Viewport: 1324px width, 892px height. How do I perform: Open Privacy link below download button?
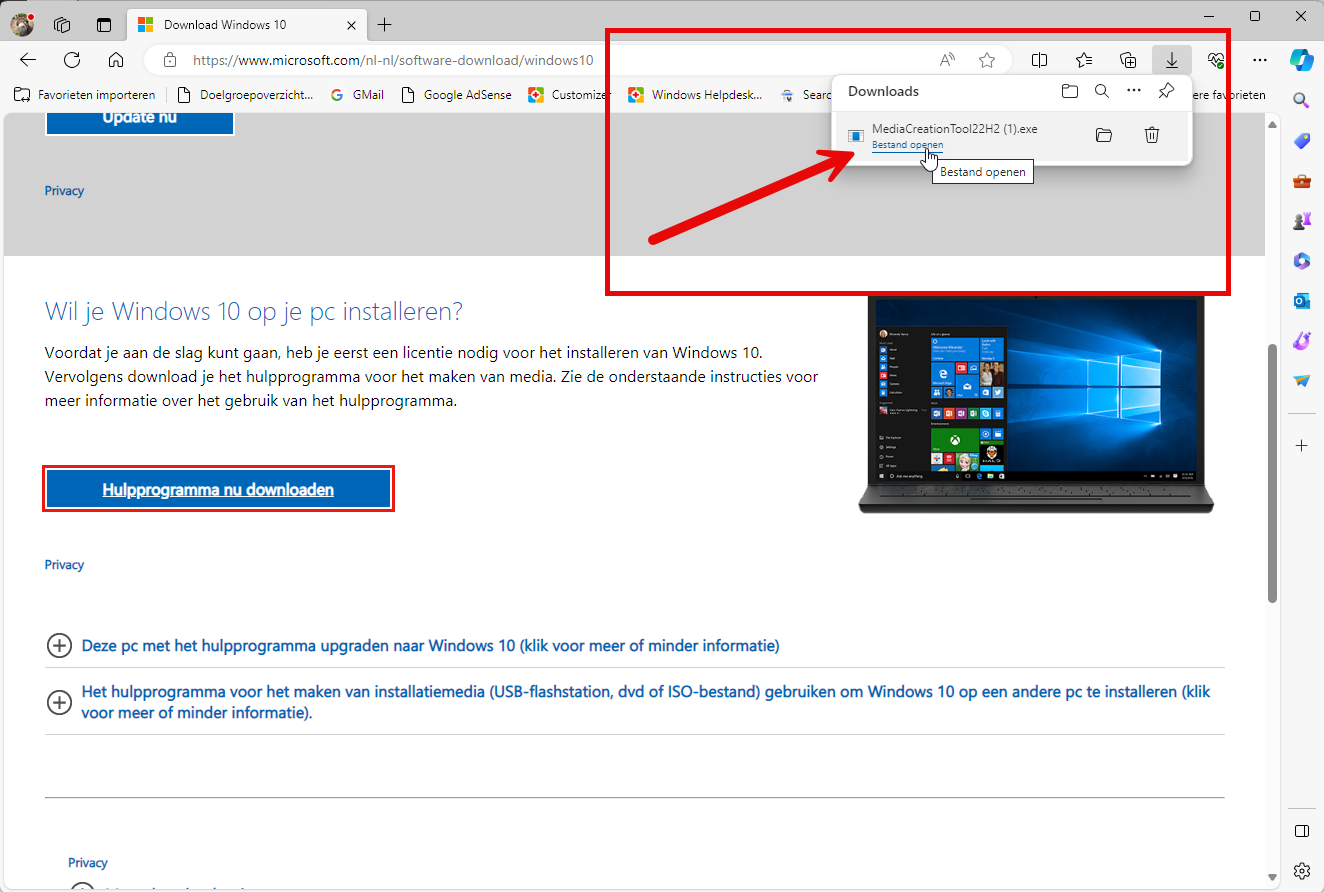point(64,565)
